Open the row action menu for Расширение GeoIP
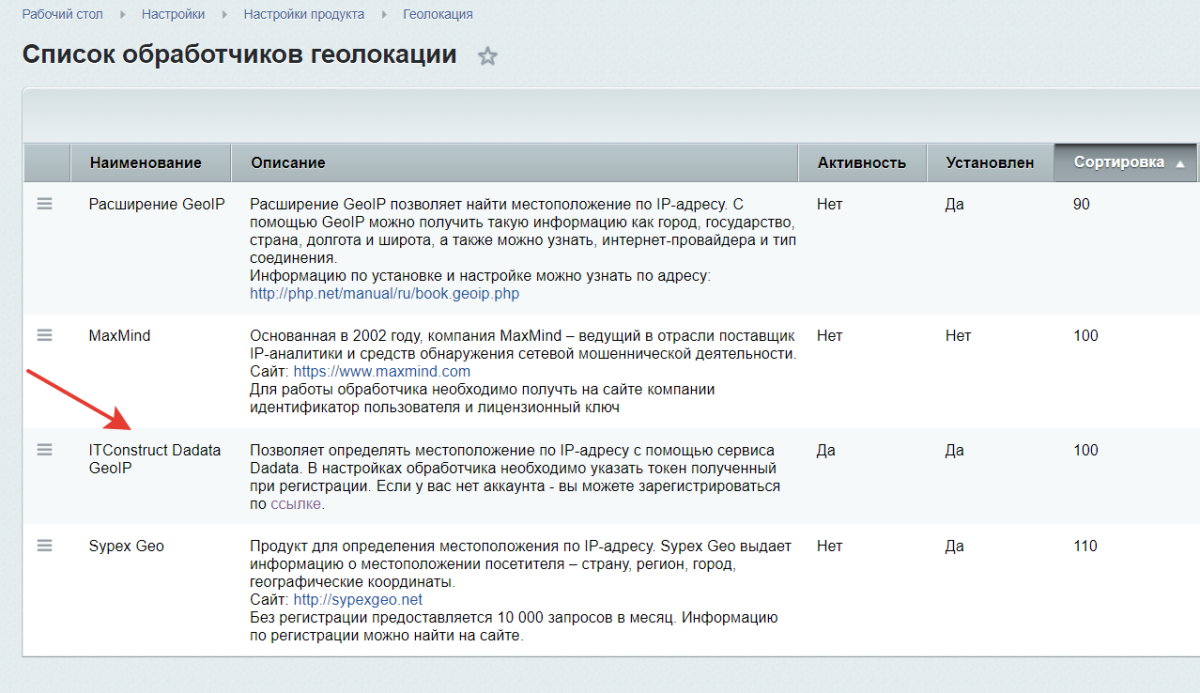Image resolution: width=1200 pixels, height=693 pixels. [x=44, y=203]
